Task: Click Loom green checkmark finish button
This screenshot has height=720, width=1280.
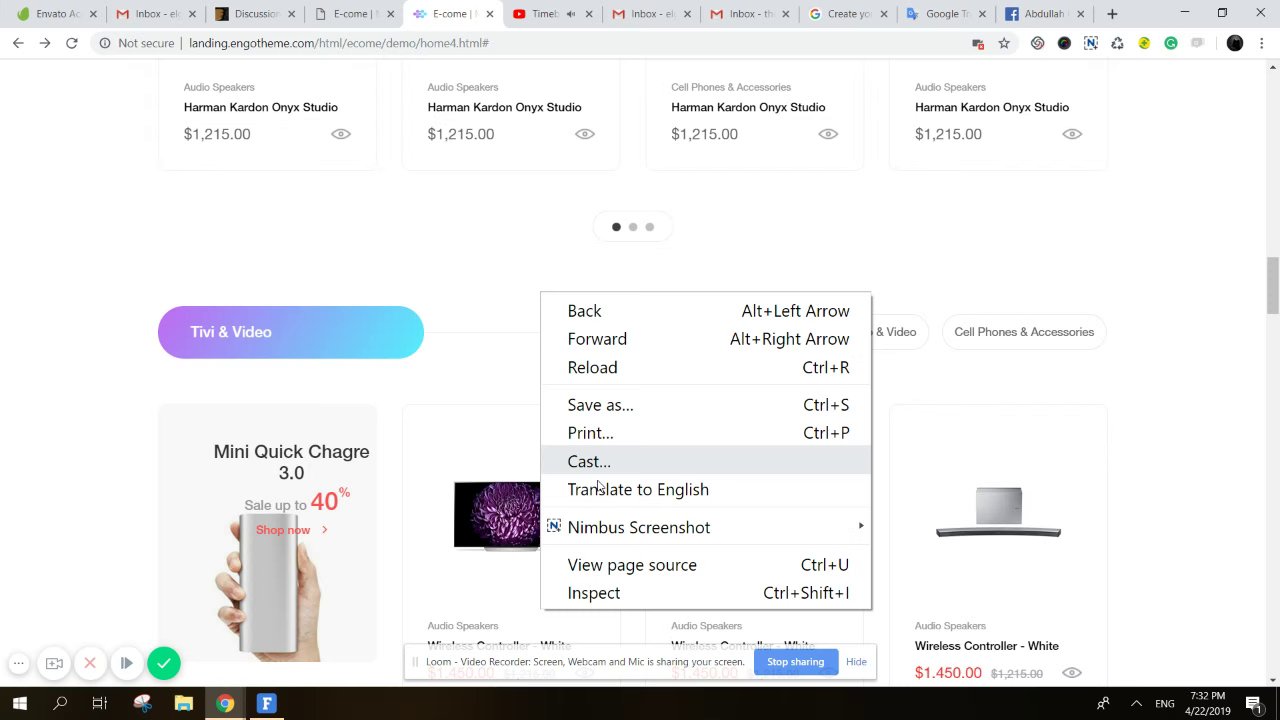Action: coord(164,663)
